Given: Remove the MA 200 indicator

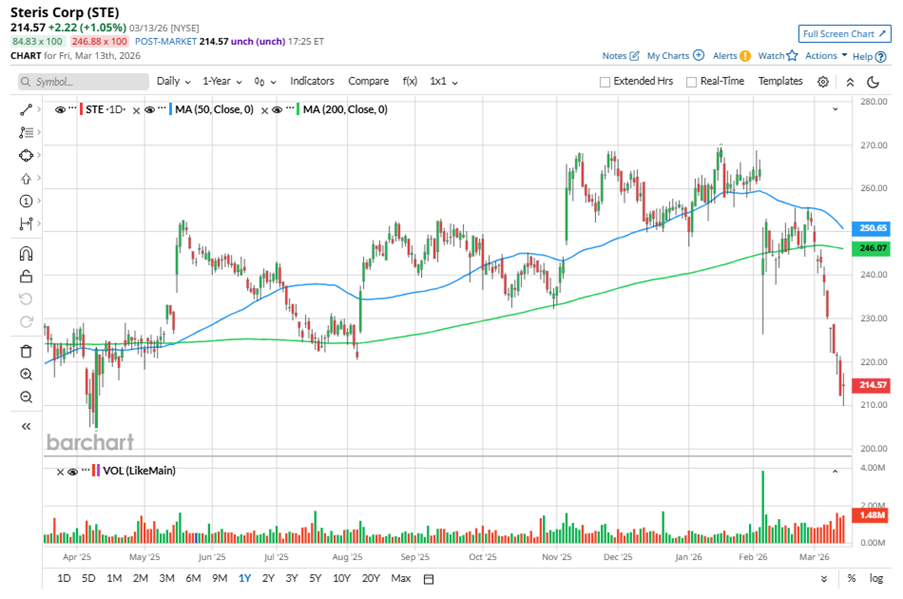Looking at the screenshot, I should click(264, 111).
